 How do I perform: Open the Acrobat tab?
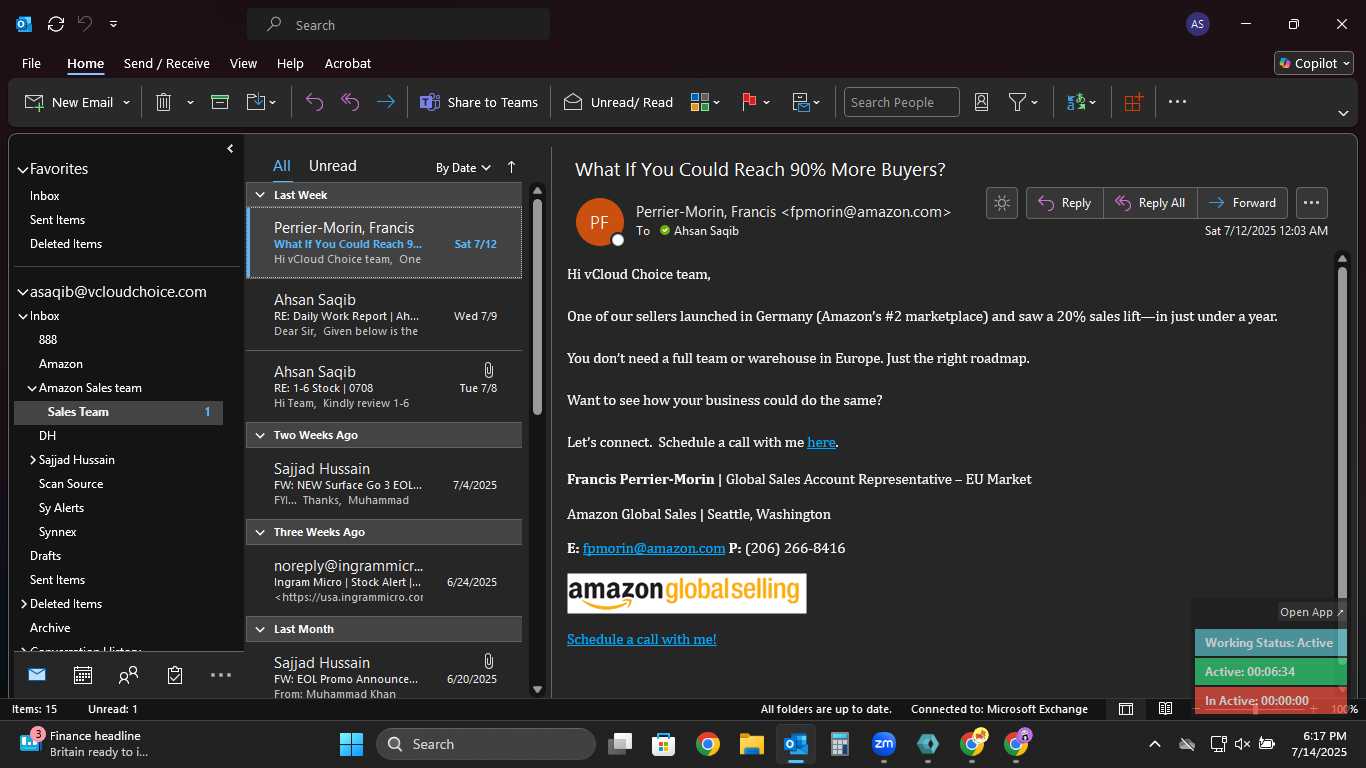pyautogui.click(x=348, y=63)
